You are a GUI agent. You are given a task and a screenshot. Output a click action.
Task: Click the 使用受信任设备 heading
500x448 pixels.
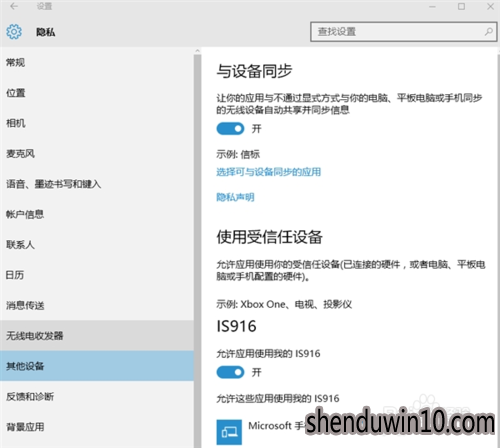pos(269,237)
